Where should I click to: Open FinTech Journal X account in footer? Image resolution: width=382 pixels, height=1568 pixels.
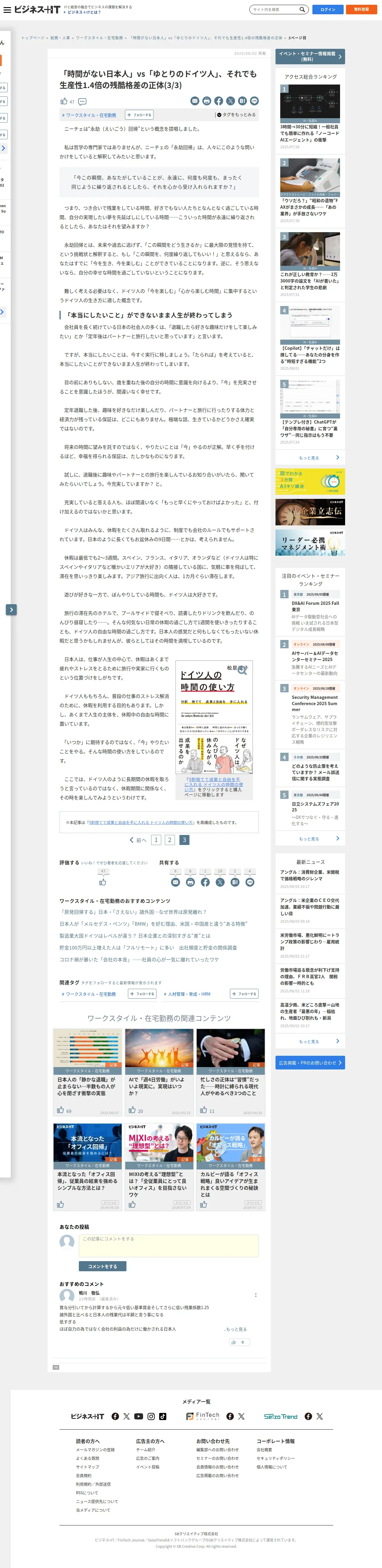pyautogui.click(x=242, y=1416)
